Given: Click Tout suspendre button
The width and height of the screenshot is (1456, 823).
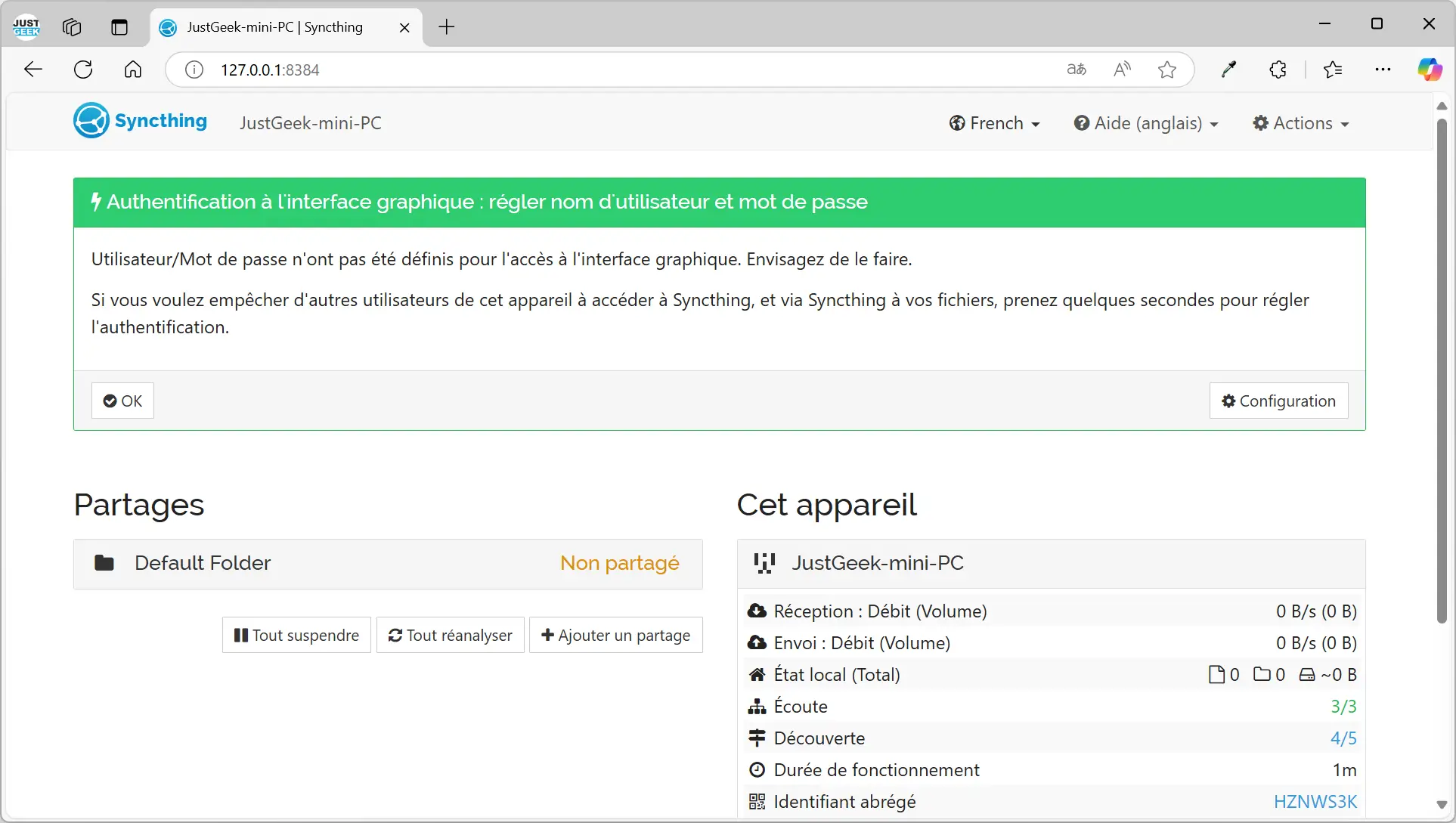Looking at the screenshot, I should pos(296,635).
